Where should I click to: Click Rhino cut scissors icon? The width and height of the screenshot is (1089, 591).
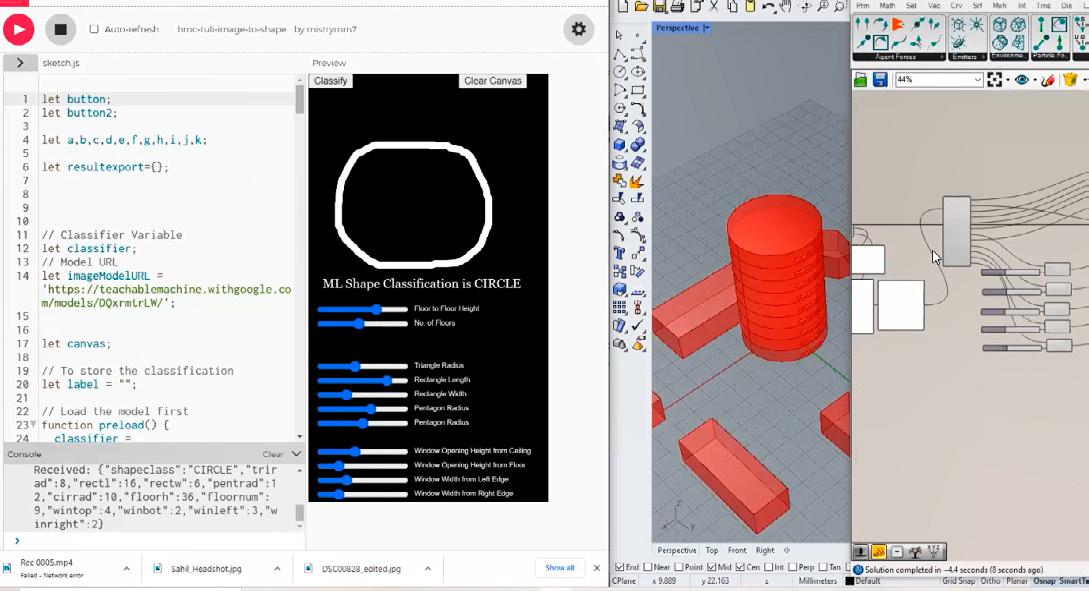[714, 6]
